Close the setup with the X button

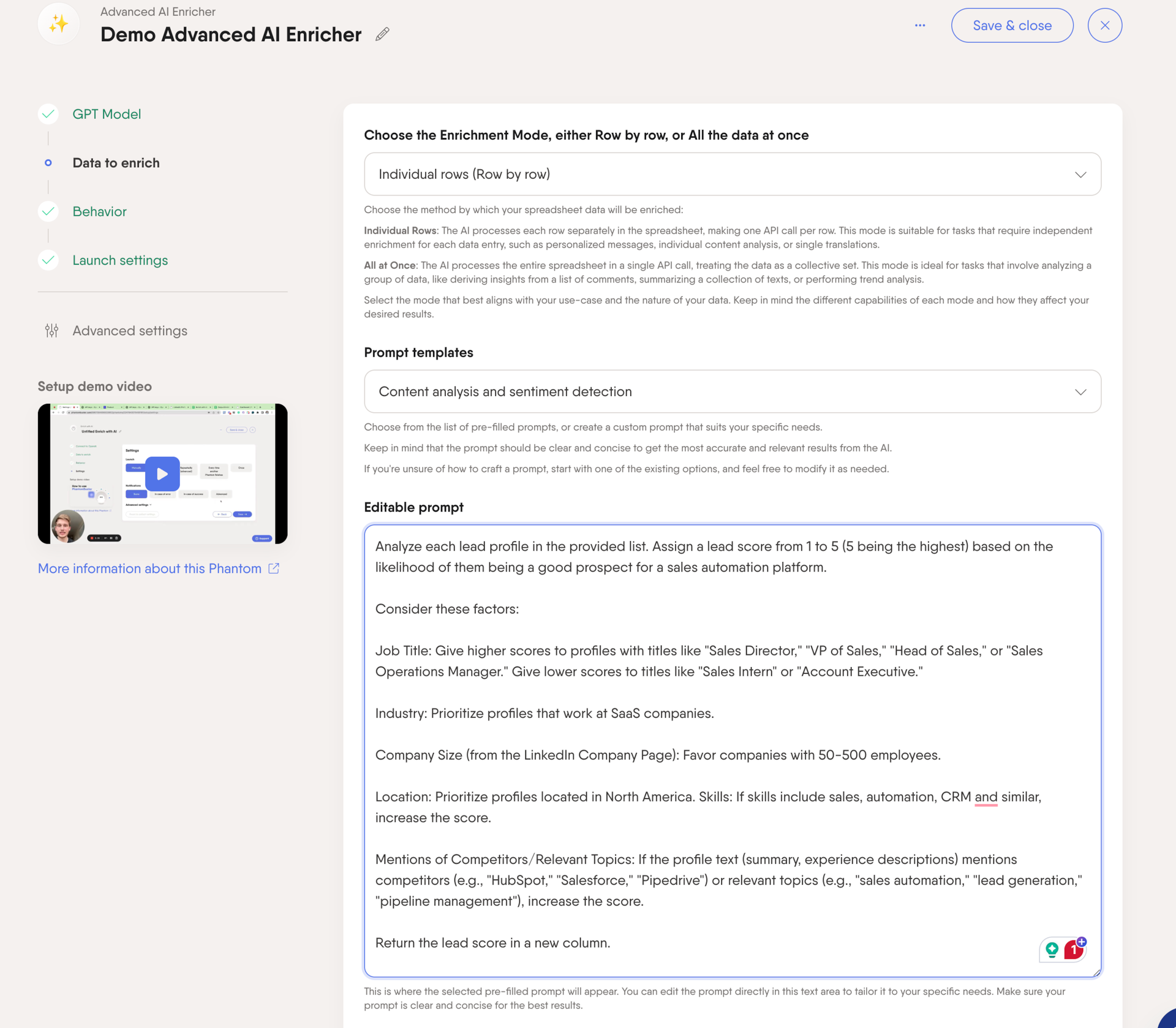[1104, 25]
